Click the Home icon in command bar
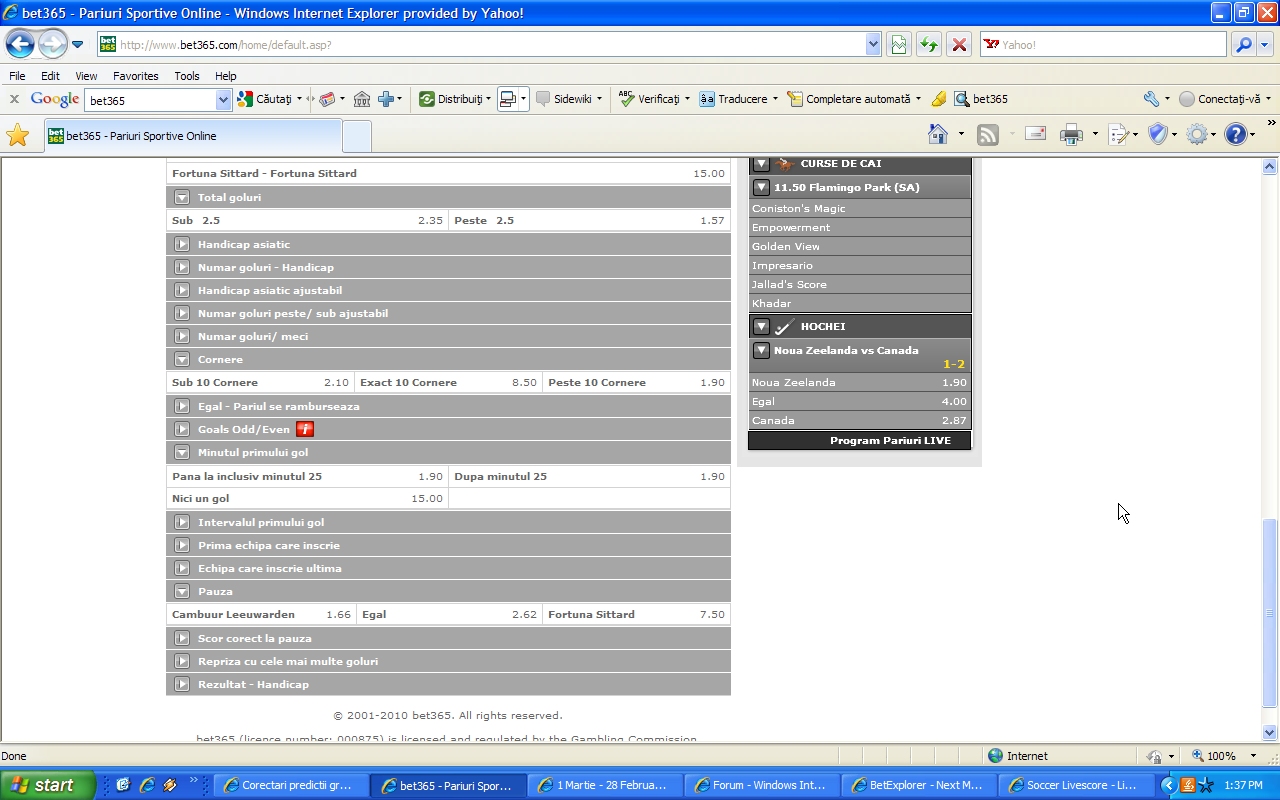 938,134
